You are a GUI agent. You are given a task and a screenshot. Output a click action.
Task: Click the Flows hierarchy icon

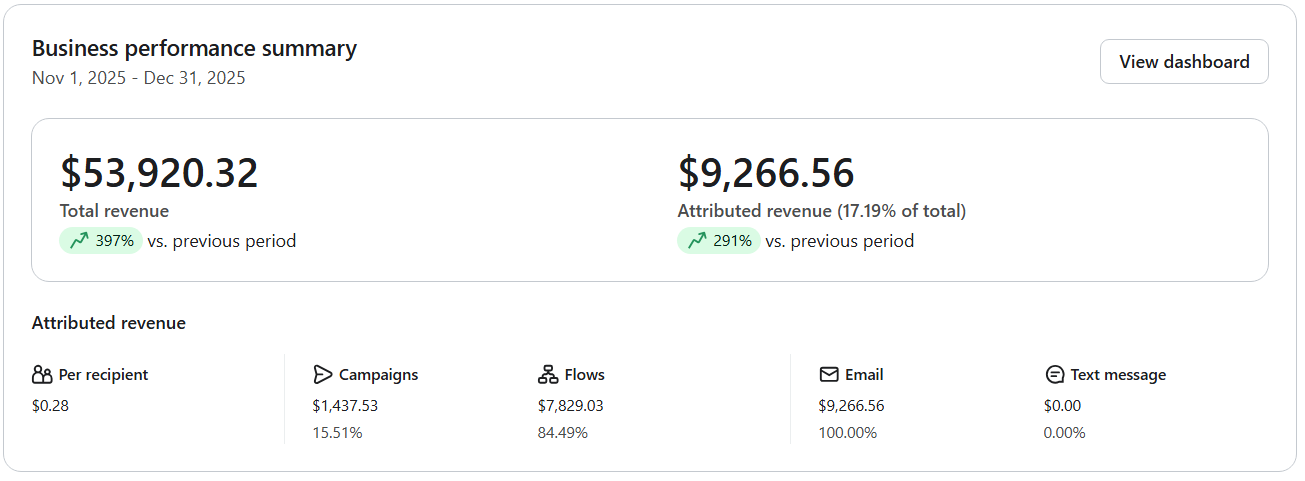[547, 375]
